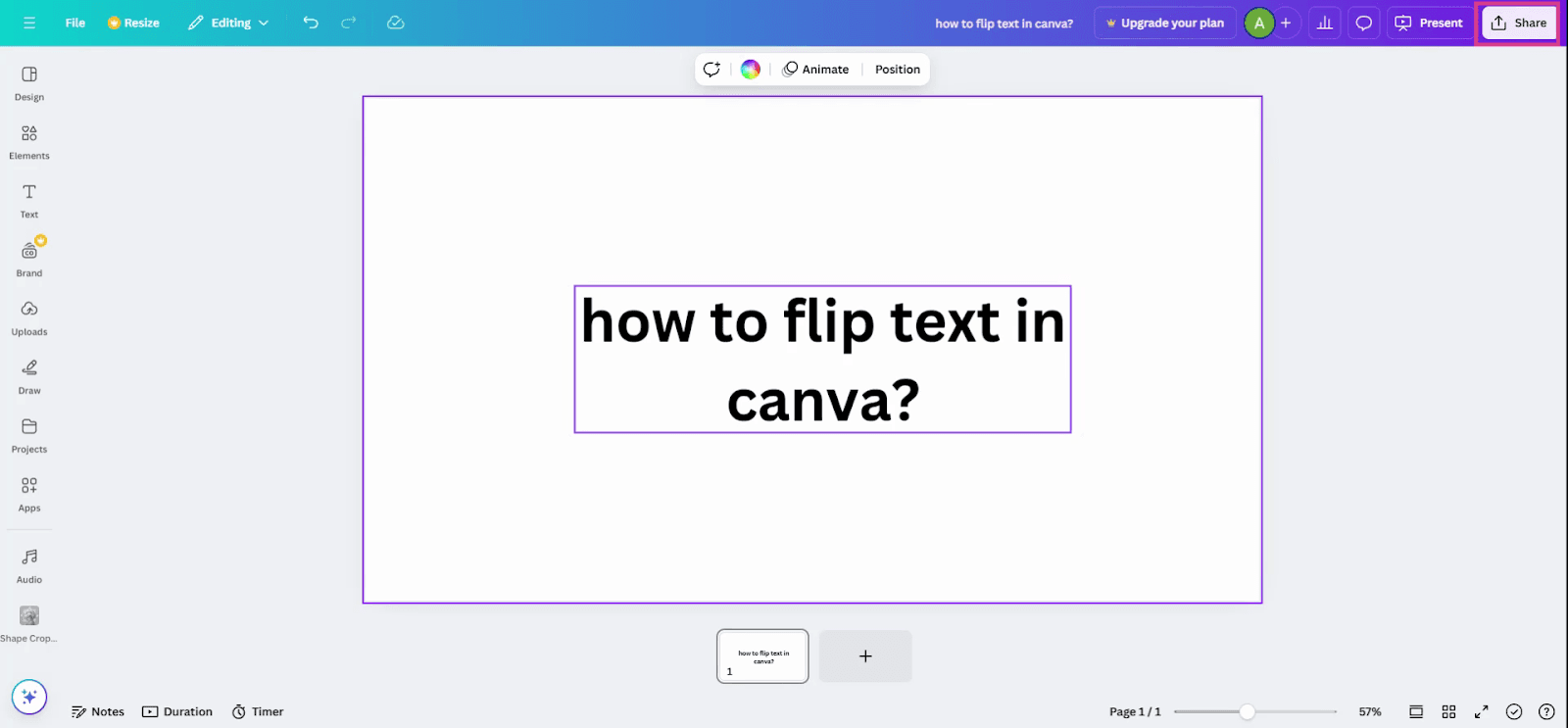Image resolution: width=1568 pixels, height=728 pixels.
Task: Add a new page with plus button
Action: [865, 655]
